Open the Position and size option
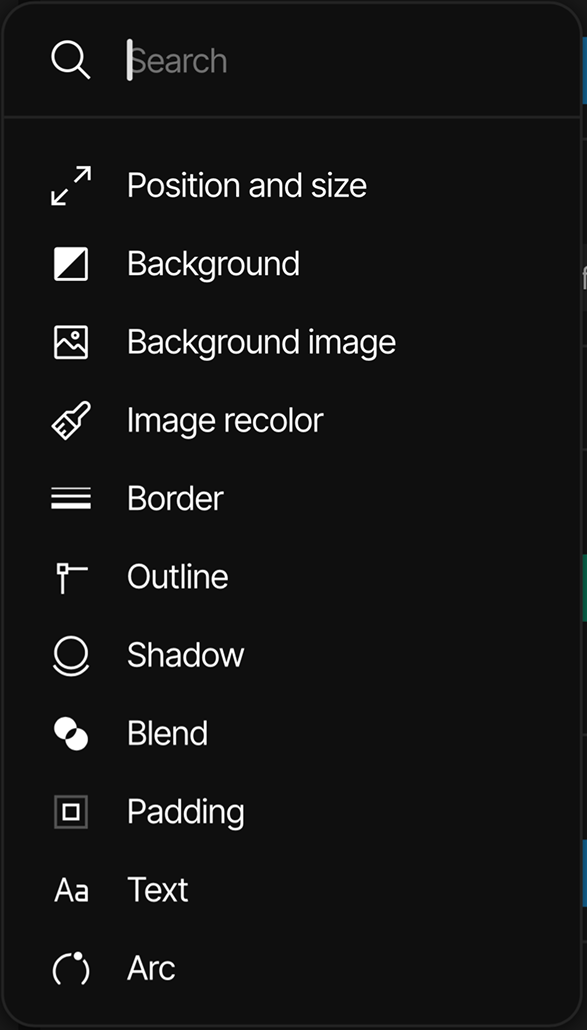 tap(246, 185)
